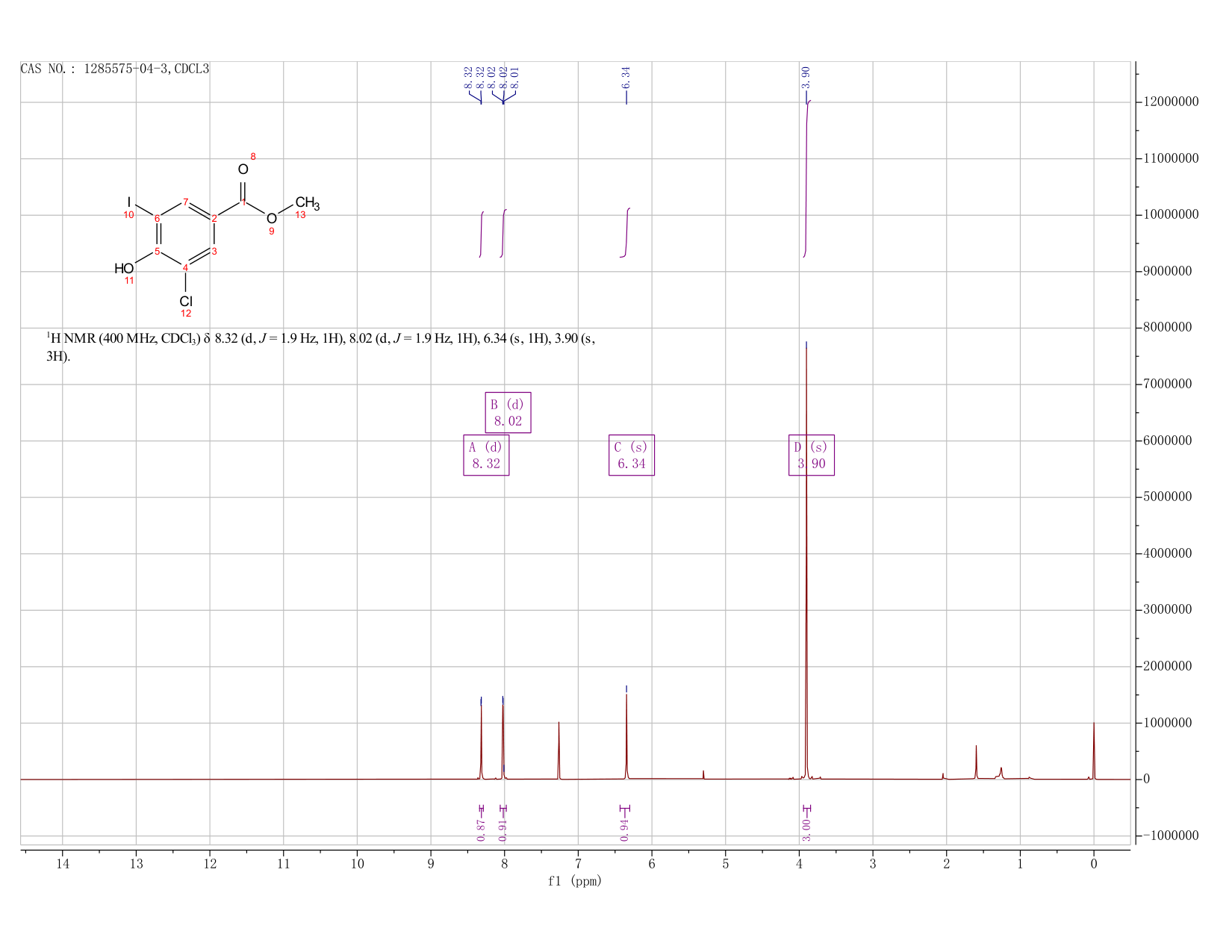The width and height of the screenshot is (1232, 952).
Task: Click the iodine atom in the structure
Action: 129,202
